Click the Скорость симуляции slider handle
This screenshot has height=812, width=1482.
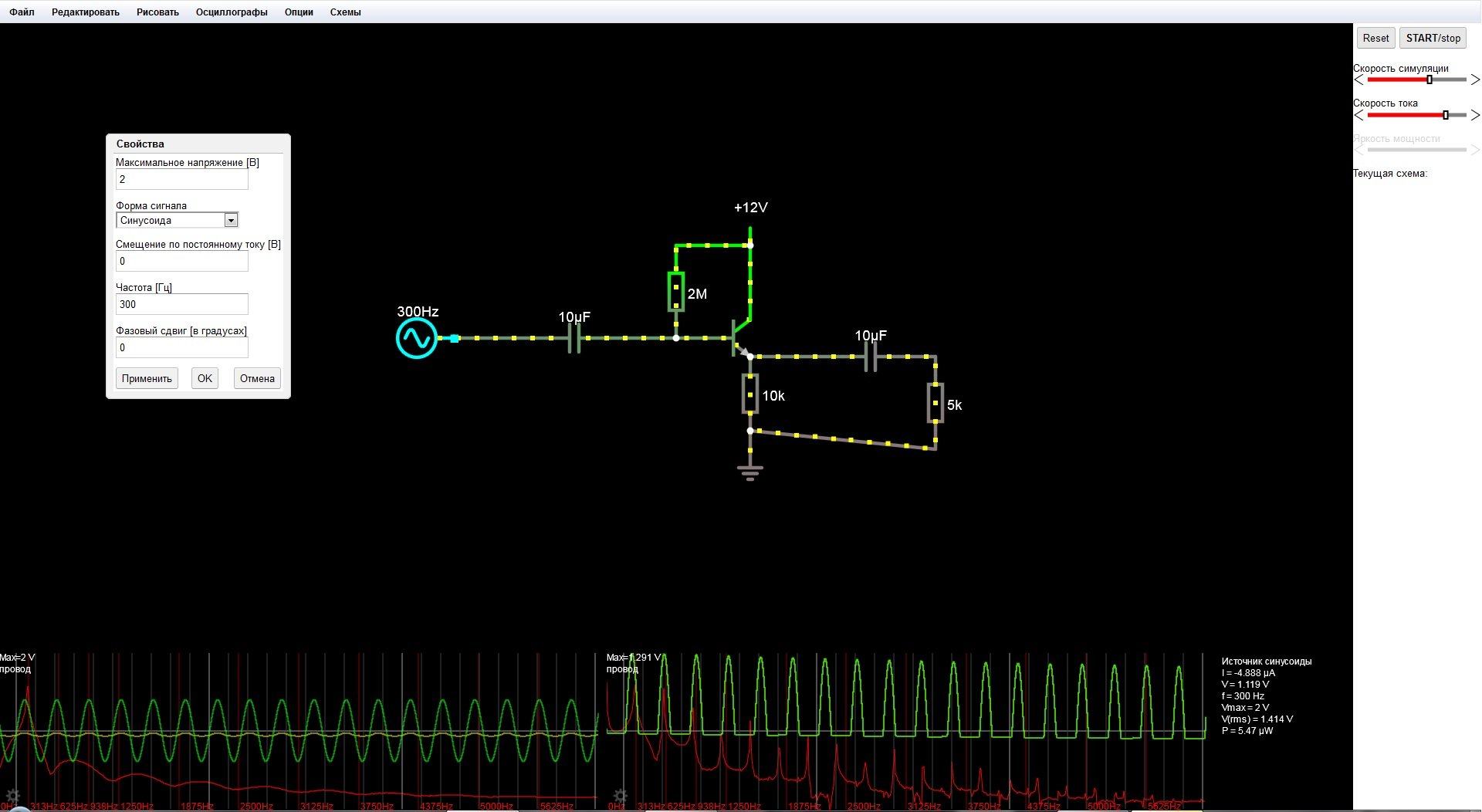(1430, 80)
